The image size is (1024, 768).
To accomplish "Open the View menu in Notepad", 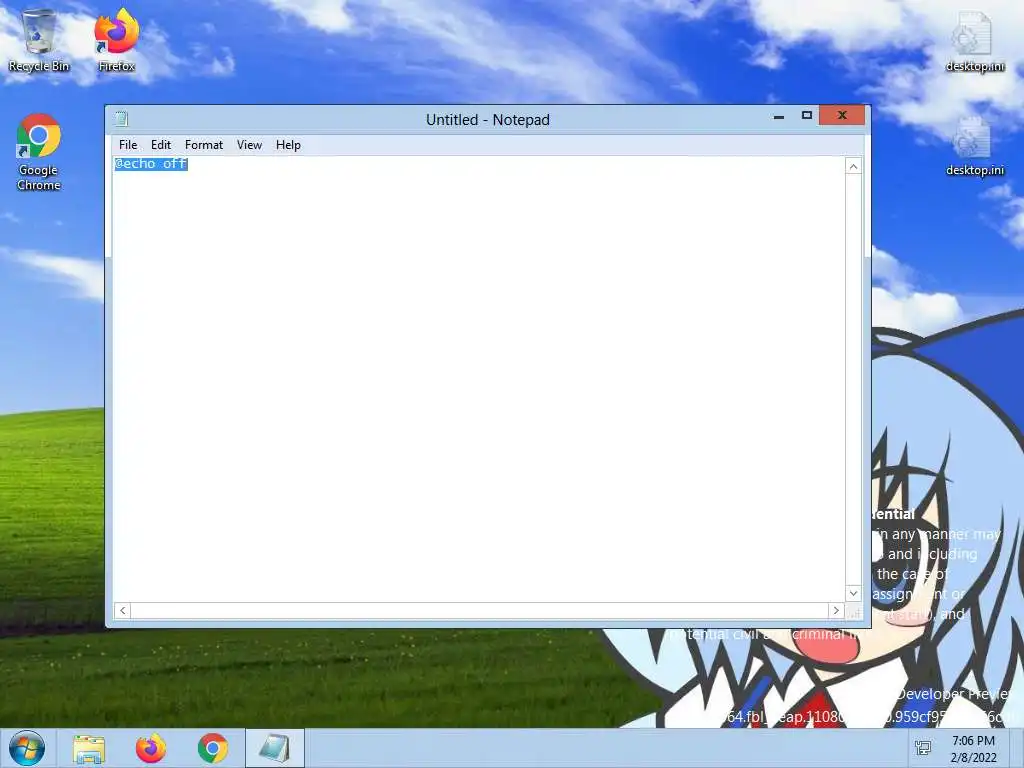I will coord(249,145).
